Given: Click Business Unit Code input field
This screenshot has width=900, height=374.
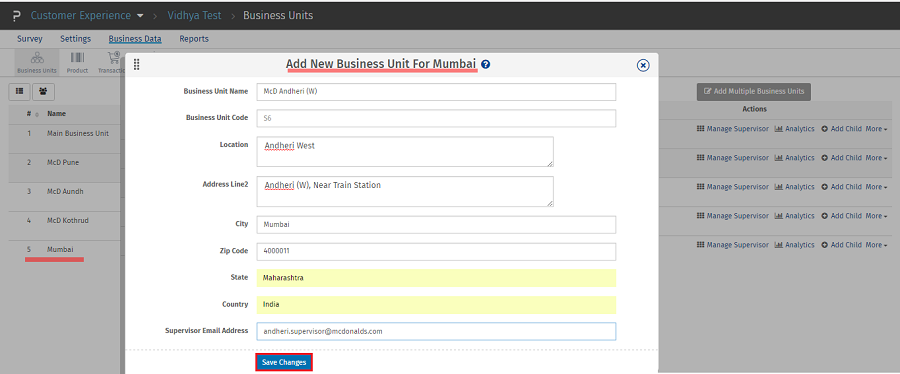Looking at the screenshot, I should 436,118.
